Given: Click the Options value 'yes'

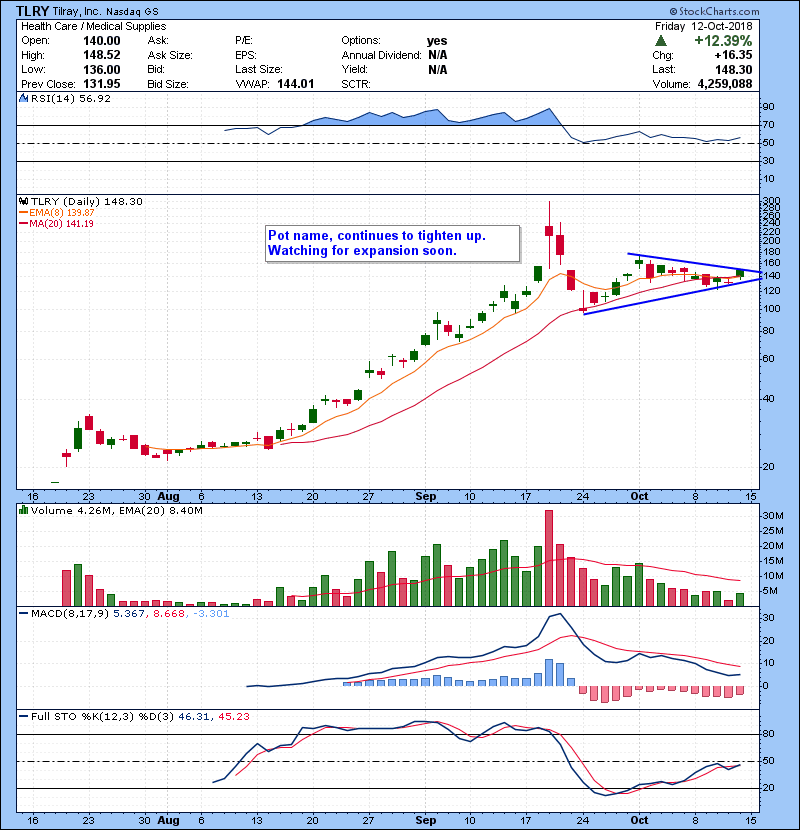Looking at the screenshot, I should coord(437,41).
